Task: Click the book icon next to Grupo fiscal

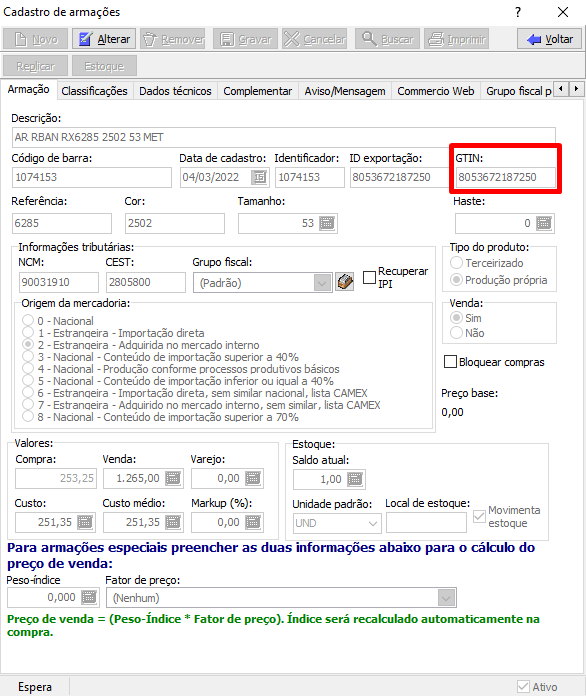Action: (x=344, y=282)
